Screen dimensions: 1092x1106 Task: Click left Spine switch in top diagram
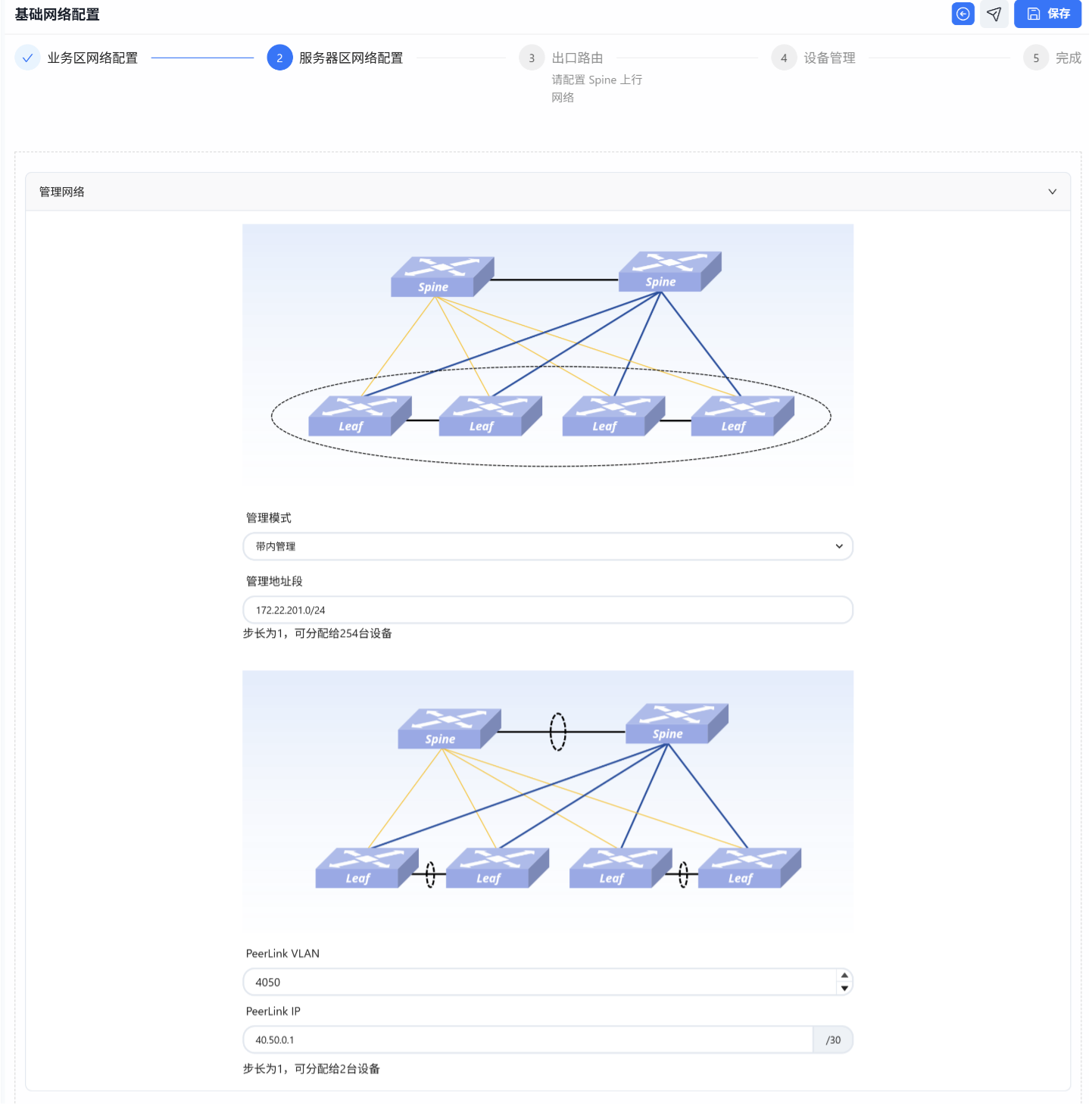(x=442, y=276)
